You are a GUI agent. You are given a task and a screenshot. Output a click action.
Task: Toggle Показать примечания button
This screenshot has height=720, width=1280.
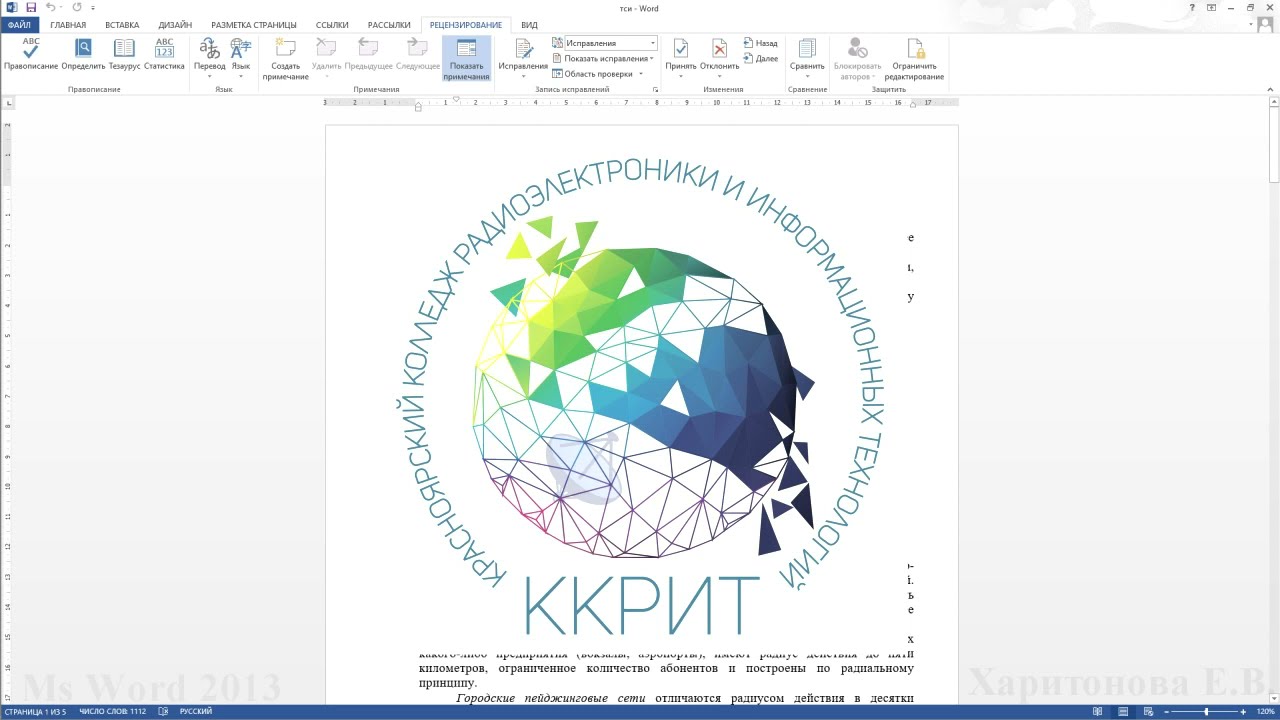click(466, 59)
